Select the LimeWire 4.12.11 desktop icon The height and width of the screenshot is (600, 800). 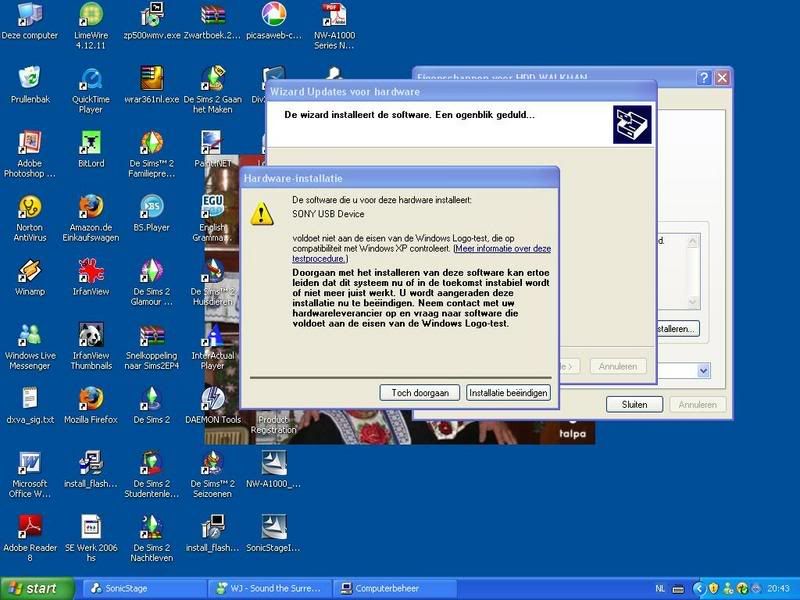(x=91, y=26)
